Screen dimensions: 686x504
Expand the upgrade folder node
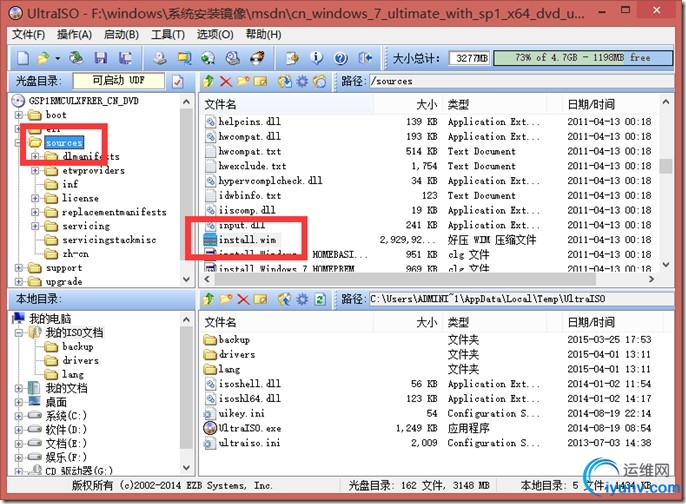point(18,282)
